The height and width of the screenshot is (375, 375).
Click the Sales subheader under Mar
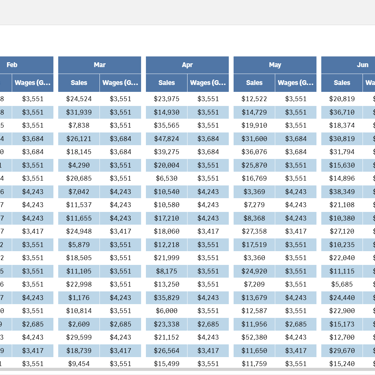[79, 83]
